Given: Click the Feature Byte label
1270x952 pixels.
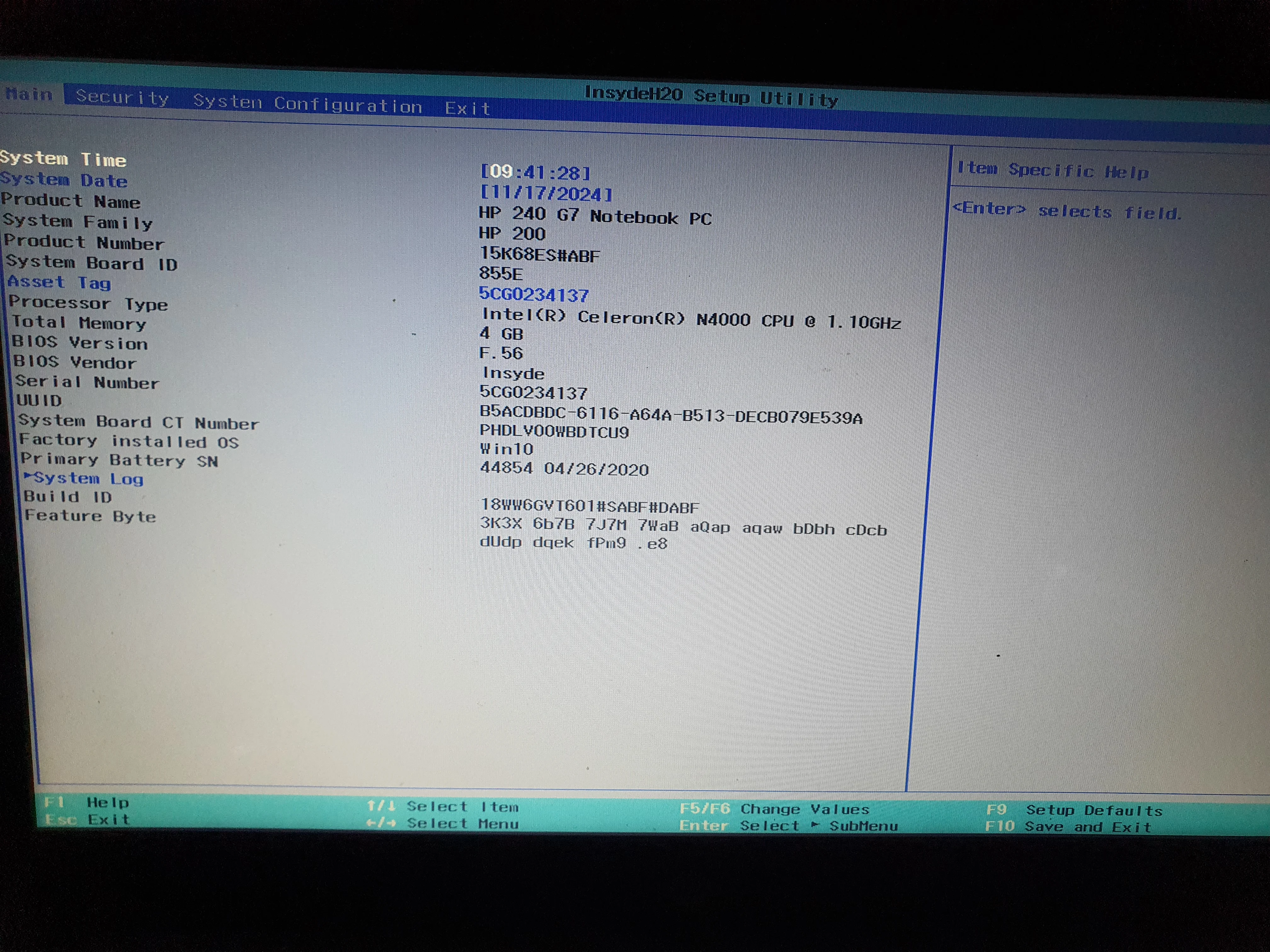Looking at the screenshot, I should tap(90, 516).
